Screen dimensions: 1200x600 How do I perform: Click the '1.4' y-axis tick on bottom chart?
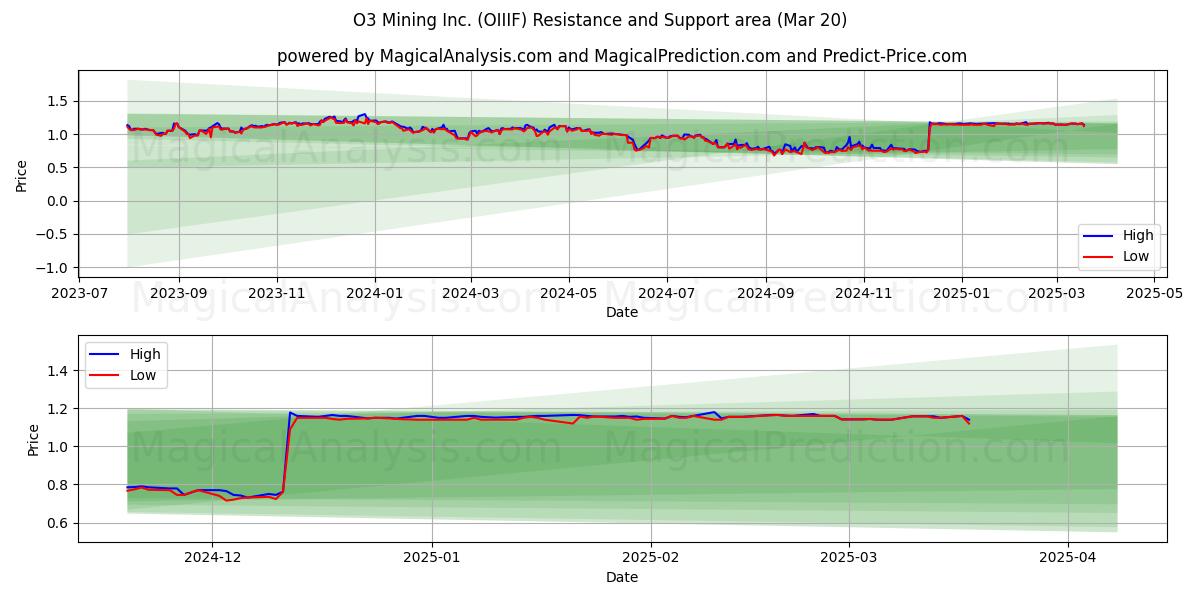click(x=60, y=371)
